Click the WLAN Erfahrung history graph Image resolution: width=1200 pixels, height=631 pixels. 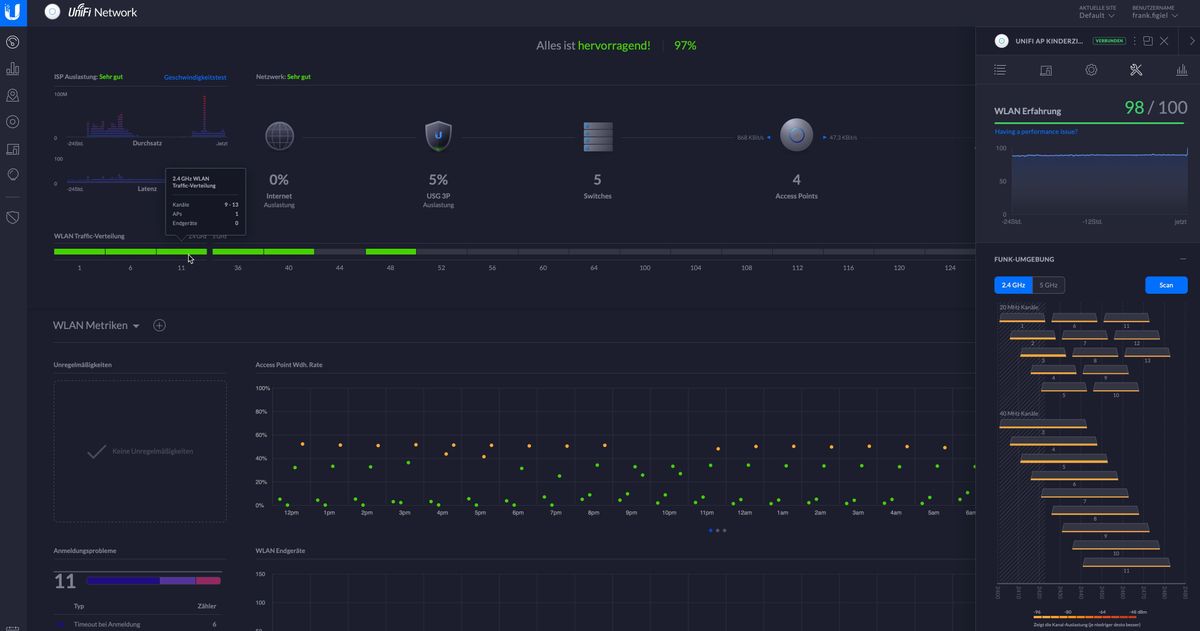click(x=1098, y=181)
